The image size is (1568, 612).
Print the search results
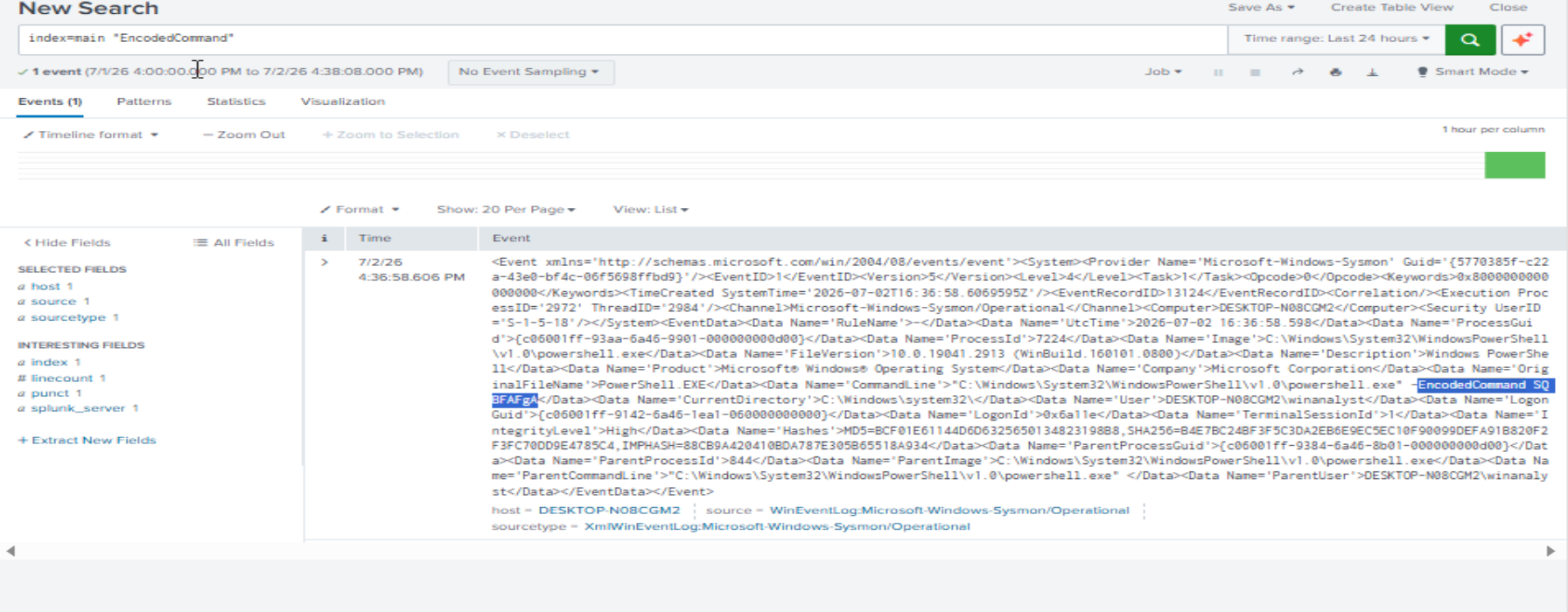click(x=1335, y=72)
